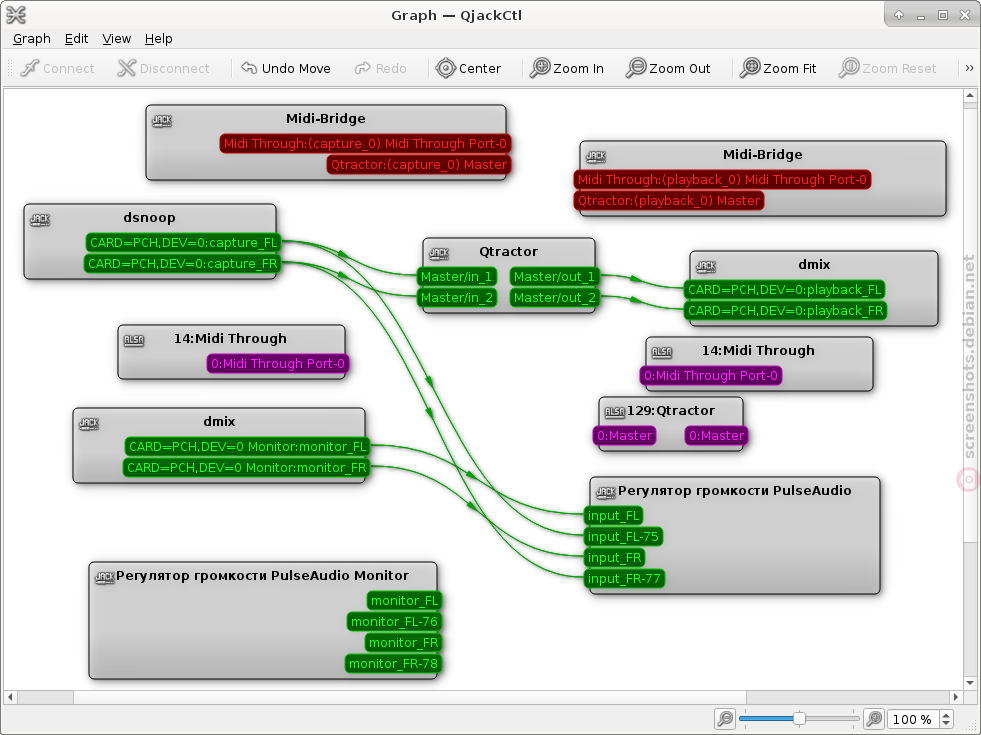Select the Monitor:monitor_FL port on dmix
The height and width of the screenshot is (735, 981).
click(x=248, y=447)
